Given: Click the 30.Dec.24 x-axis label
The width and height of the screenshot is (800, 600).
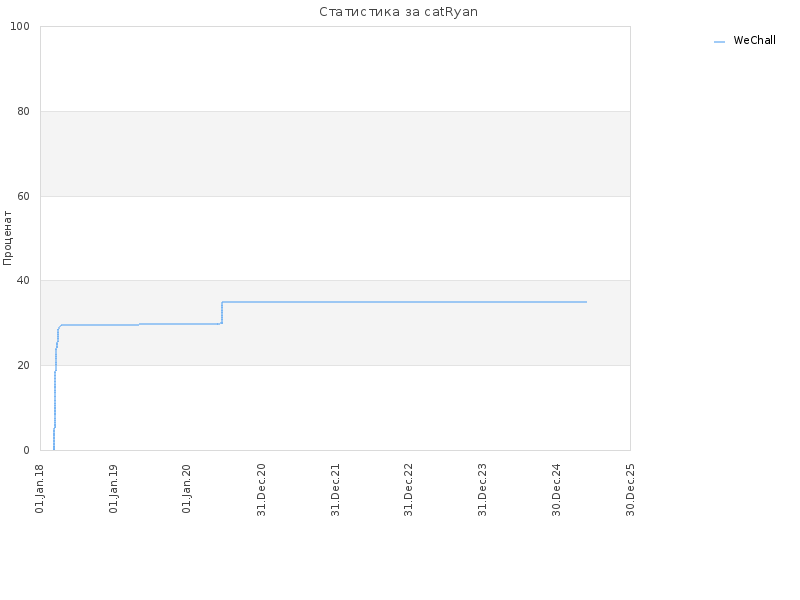Looking at the screenshot, I should (x=557, y=488).
